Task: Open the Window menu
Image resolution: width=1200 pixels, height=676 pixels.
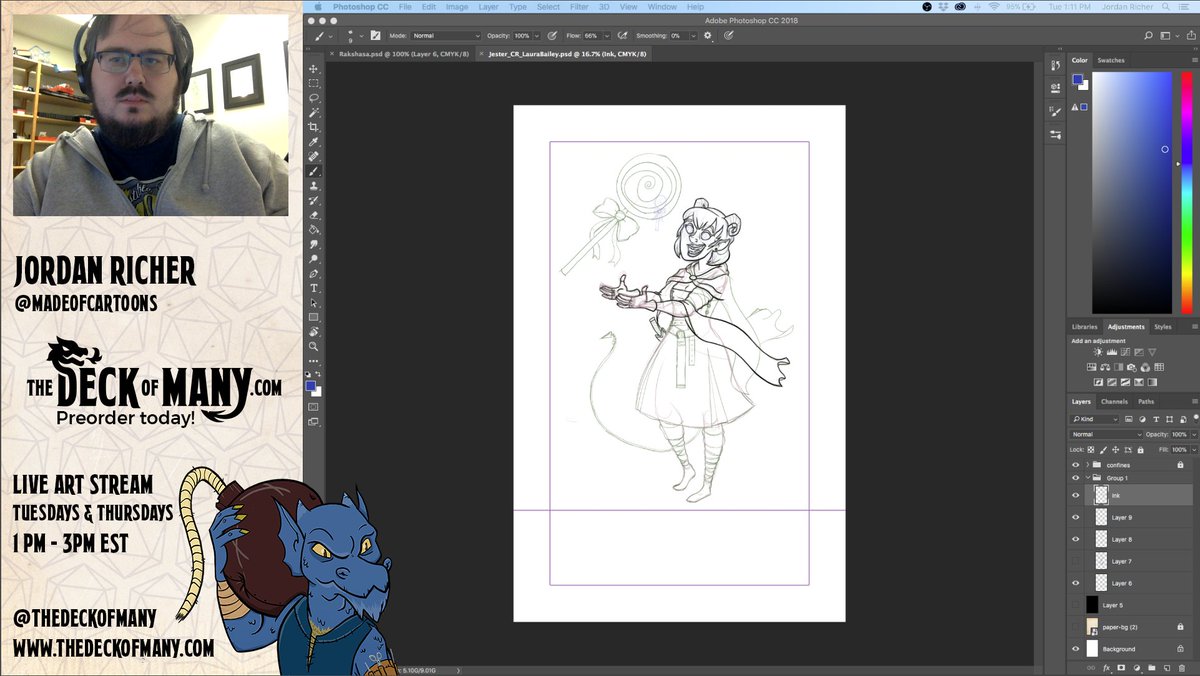Action: tap(662, 7)
